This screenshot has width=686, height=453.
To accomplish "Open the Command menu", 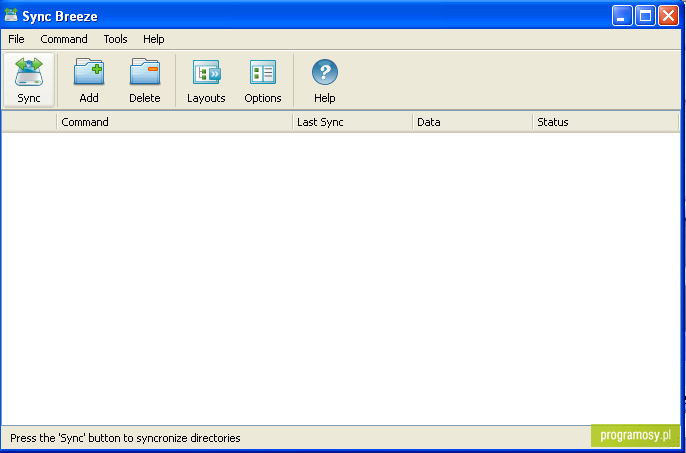I will tap(64, 39).
